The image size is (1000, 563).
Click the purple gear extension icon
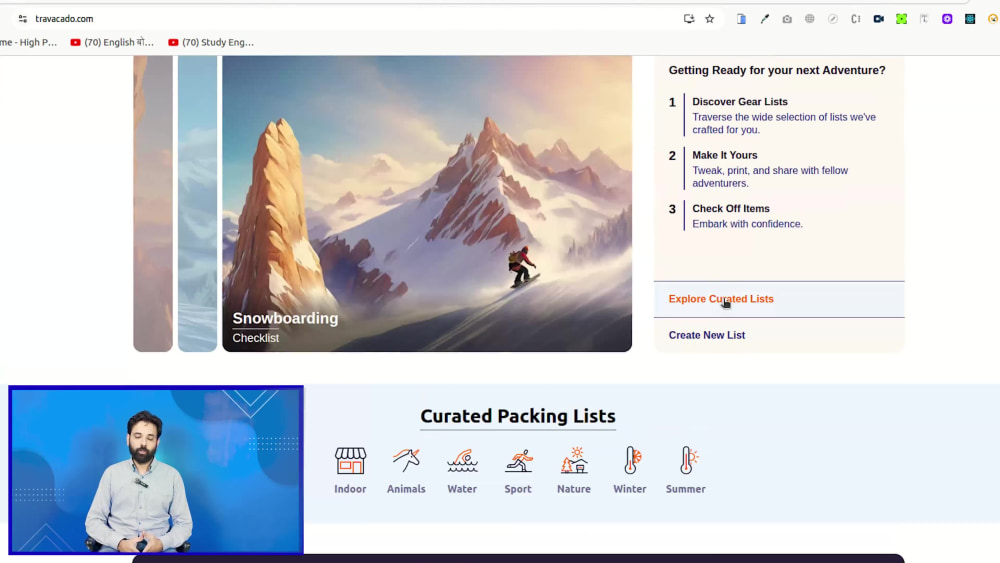pos(947,19)
